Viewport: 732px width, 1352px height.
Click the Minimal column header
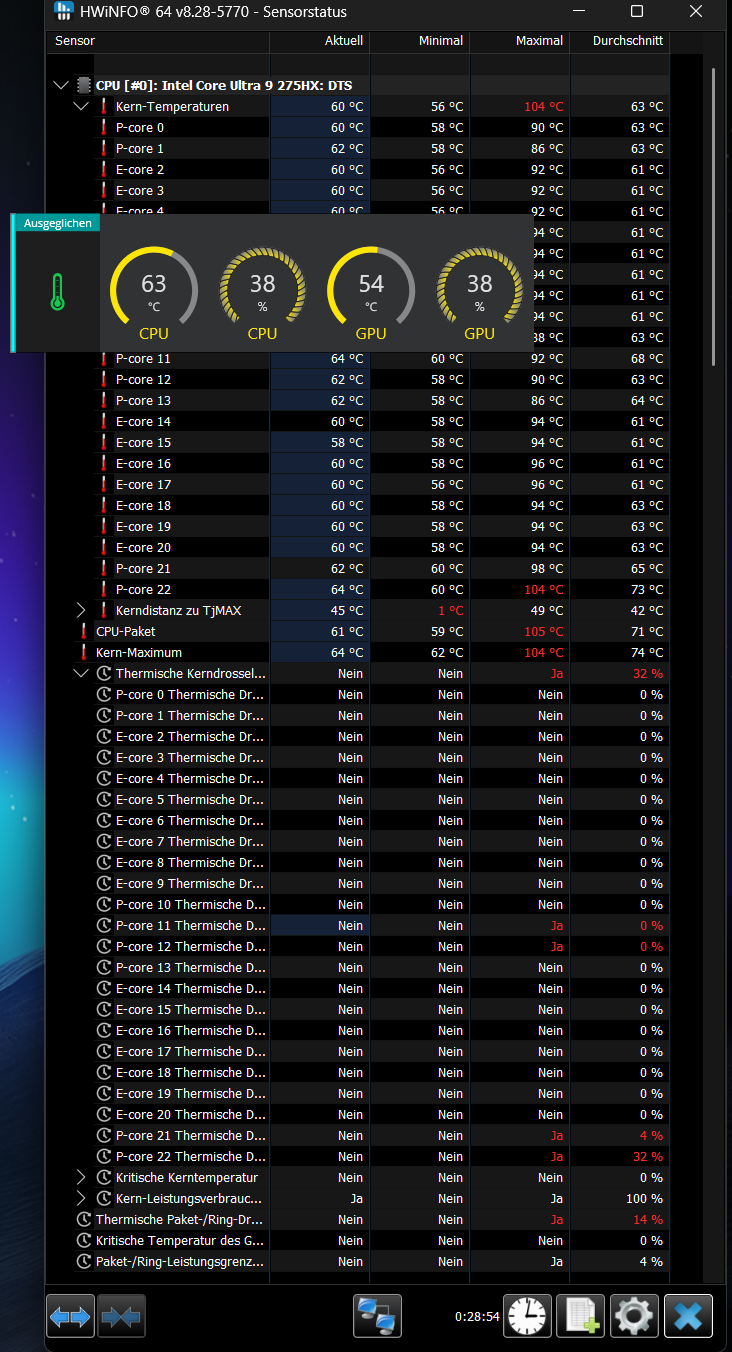[x=419, y=42]
